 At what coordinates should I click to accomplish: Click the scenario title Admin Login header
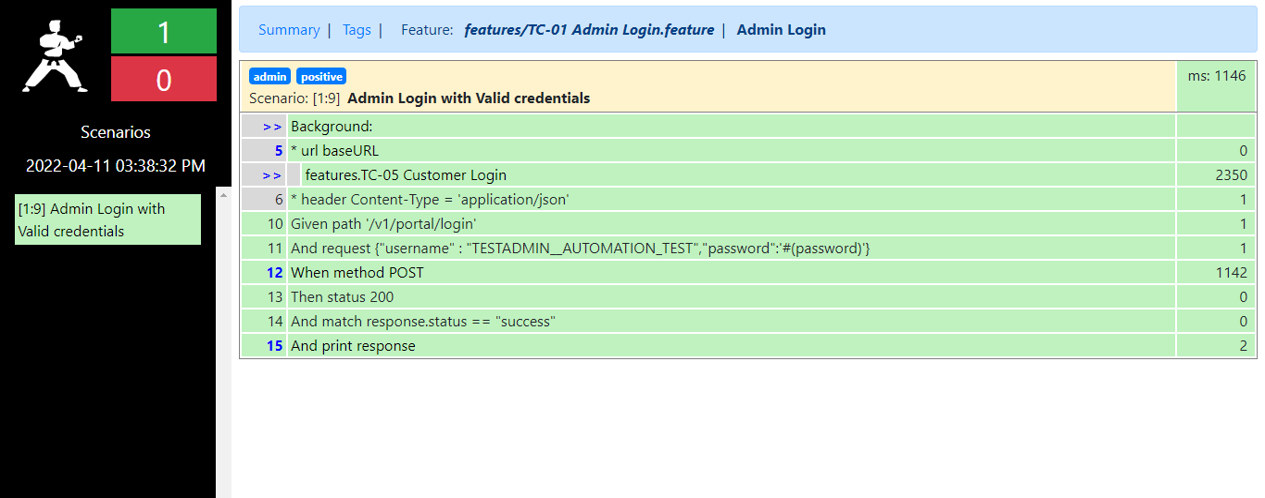(468, 98)
